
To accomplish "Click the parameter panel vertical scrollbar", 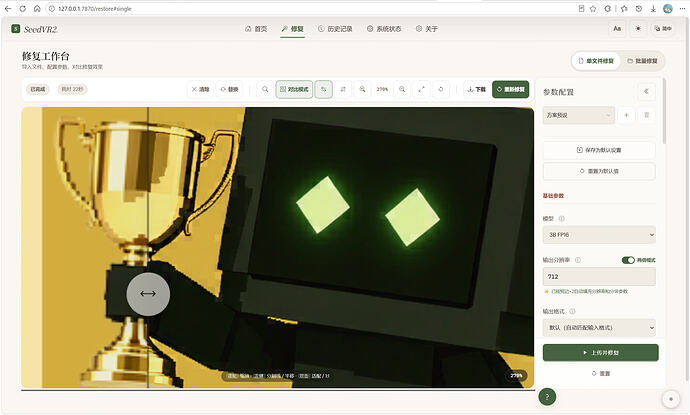I will tap(664, 111).
